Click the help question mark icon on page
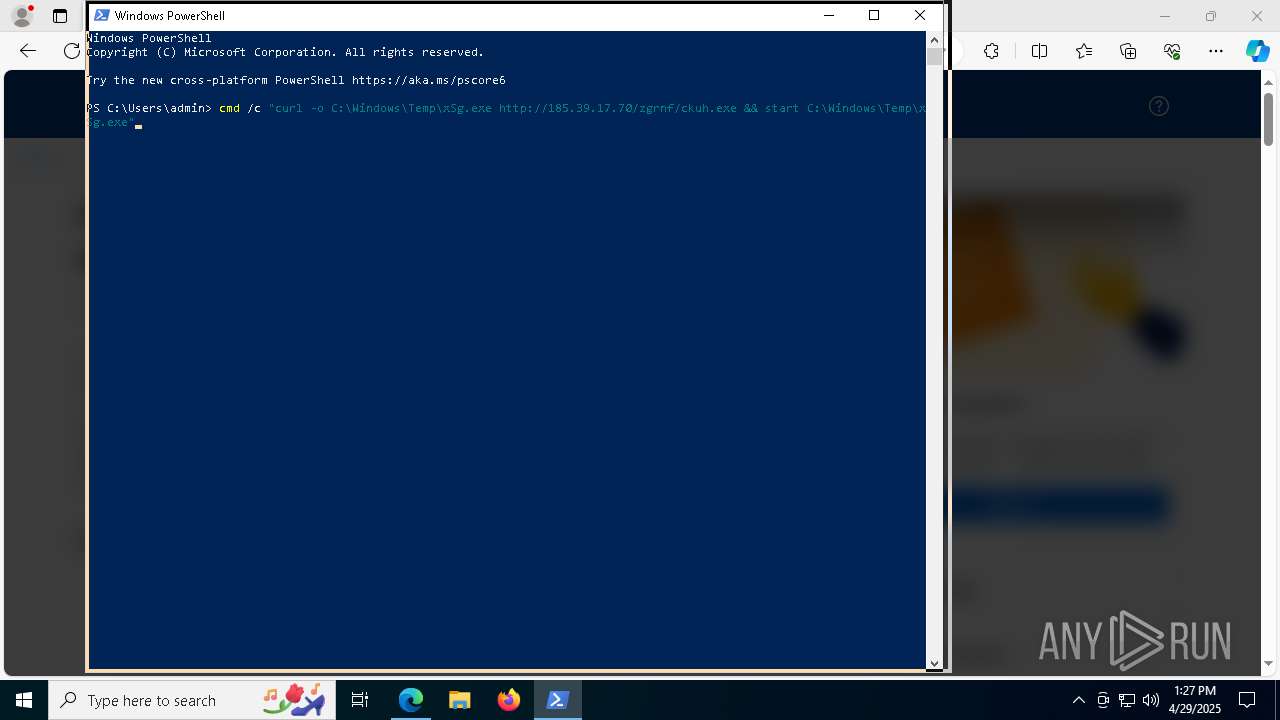Viewport: 1280px width, 720px height. click(1159, 106)
